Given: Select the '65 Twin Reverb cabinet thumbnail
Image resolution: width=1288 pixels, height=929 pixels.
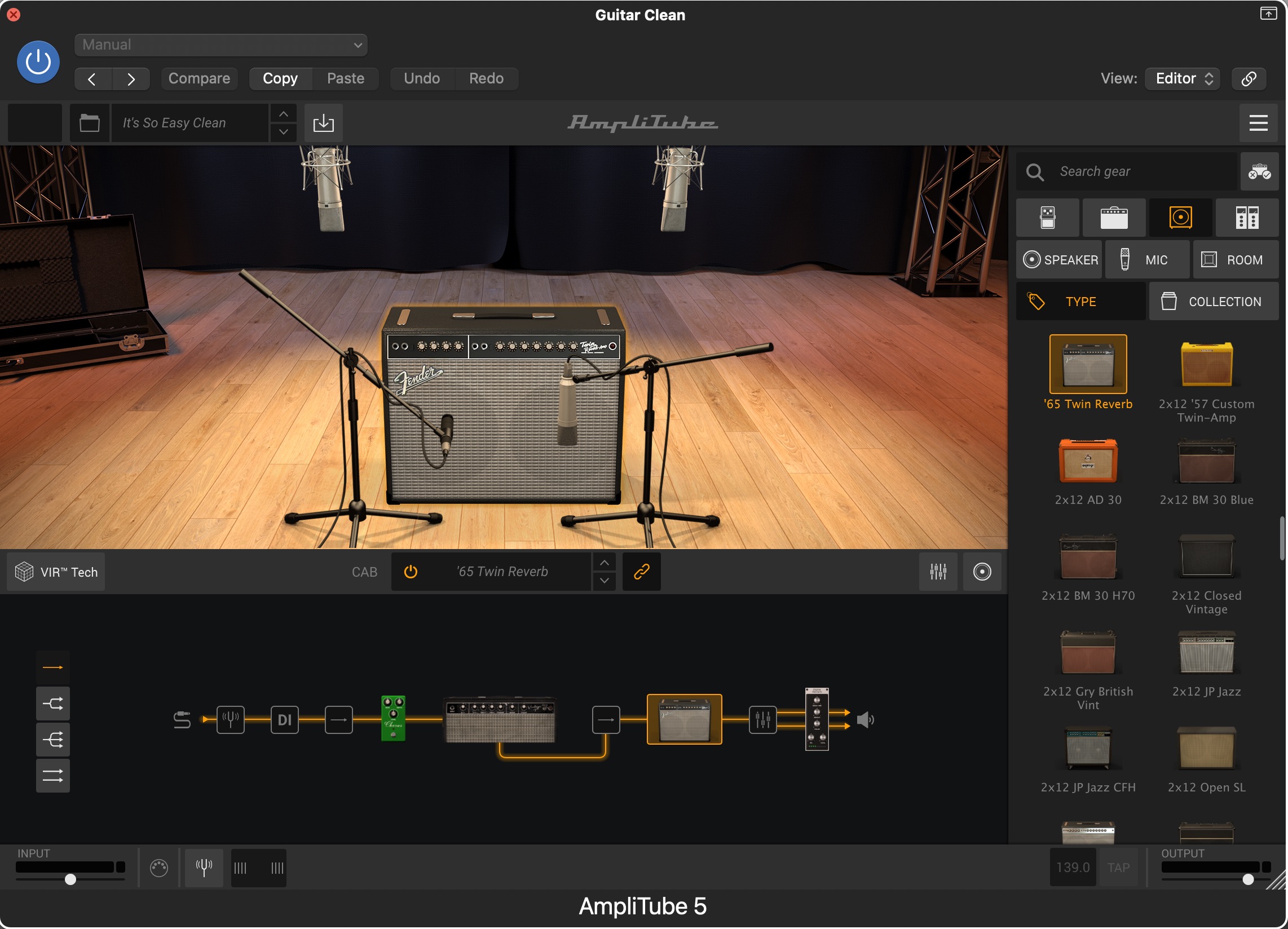Looking at the screenshot, I should pyautogui.click(x=1088, y=364).
